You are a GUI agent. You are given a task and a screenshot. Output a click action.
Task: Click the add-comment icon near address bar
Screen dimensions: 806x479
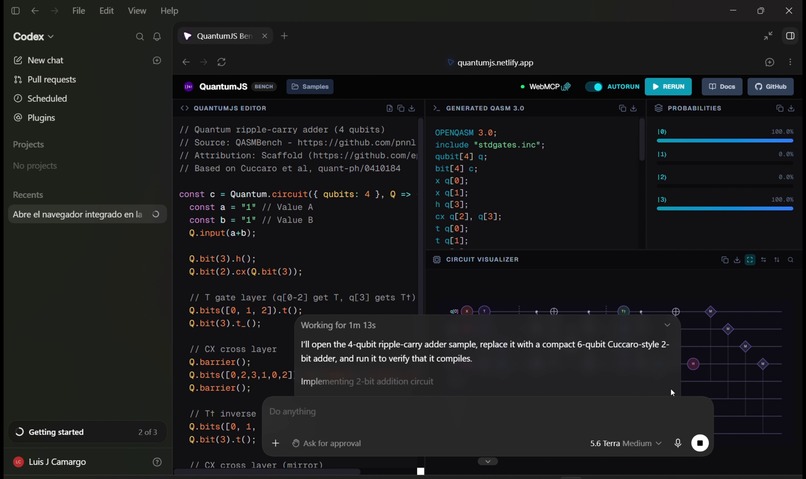770,62
